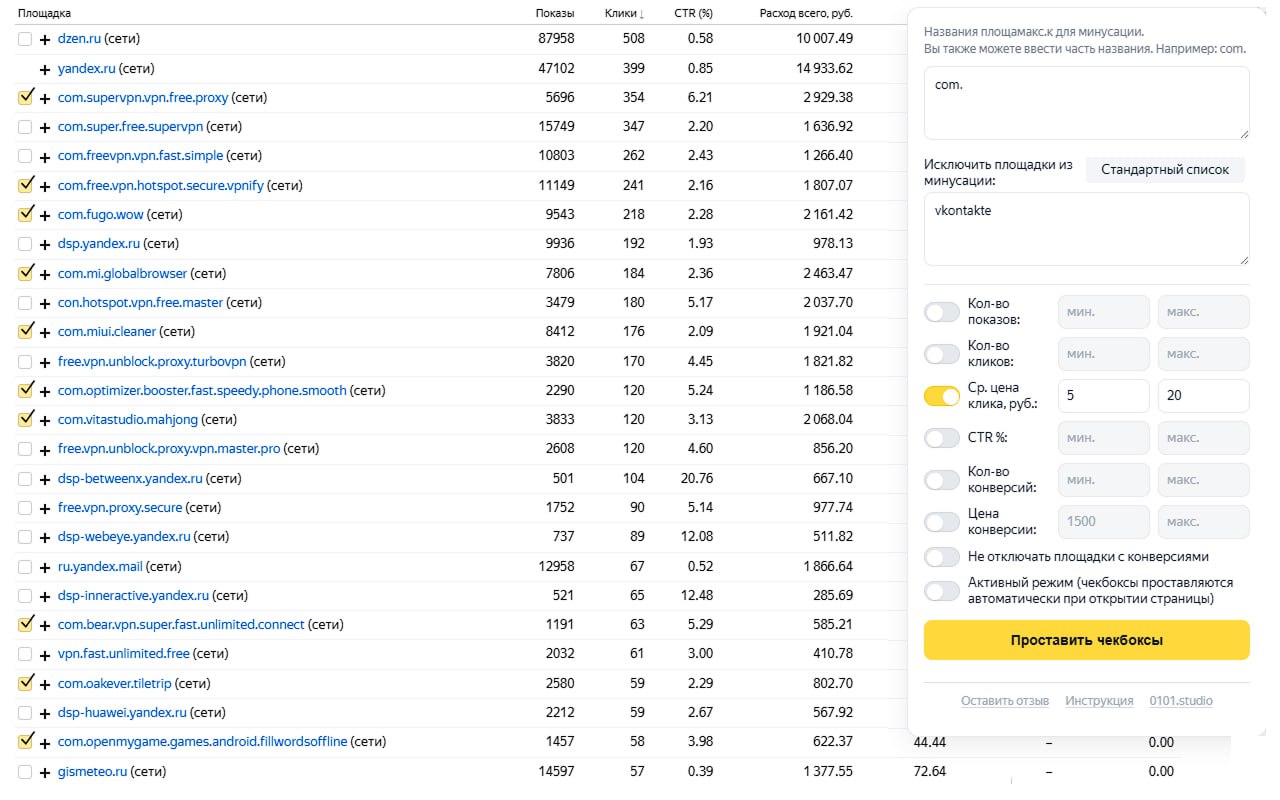Click the 87958 impressions value
1280x800 pixels.
[x=556, y=39]
